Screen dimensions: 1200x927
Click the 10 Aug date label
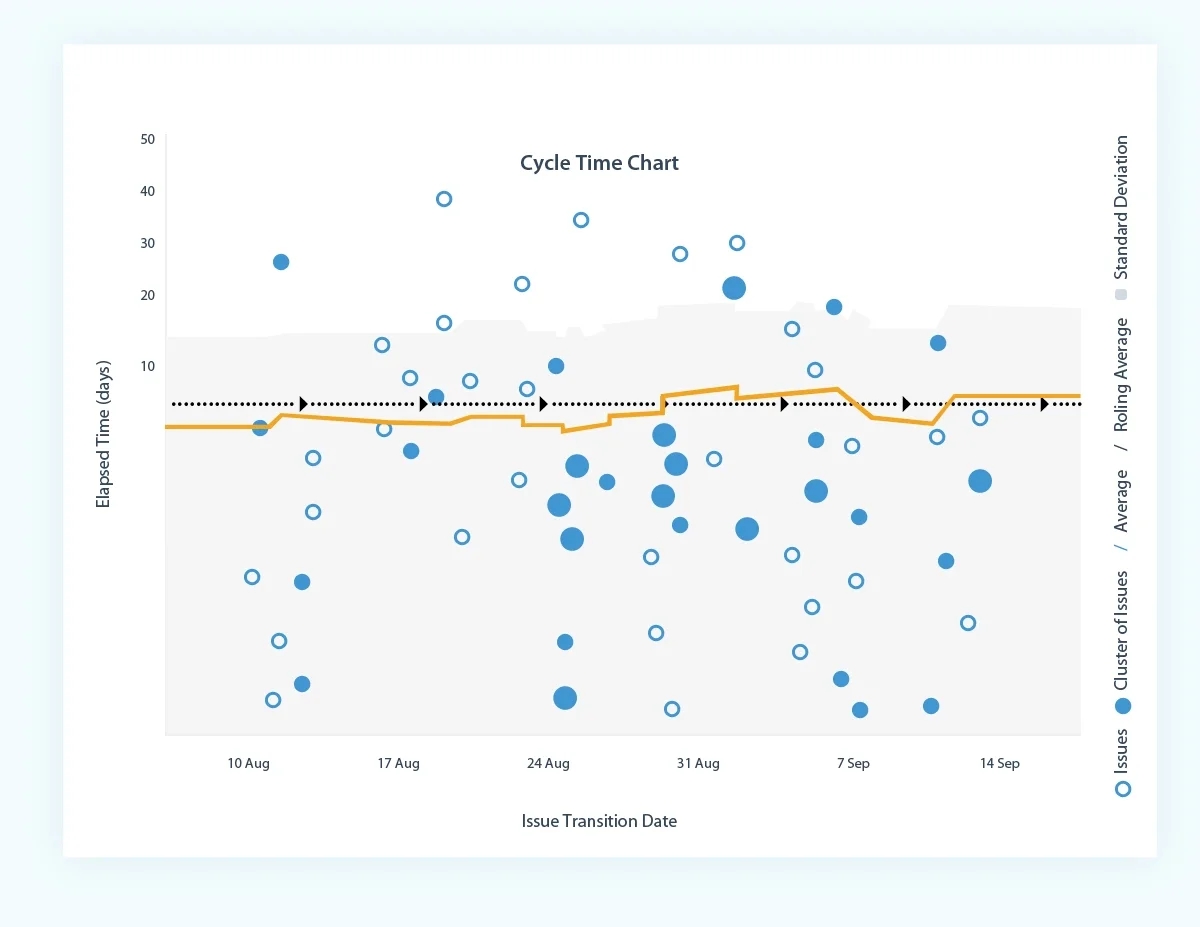pos(248,763)
